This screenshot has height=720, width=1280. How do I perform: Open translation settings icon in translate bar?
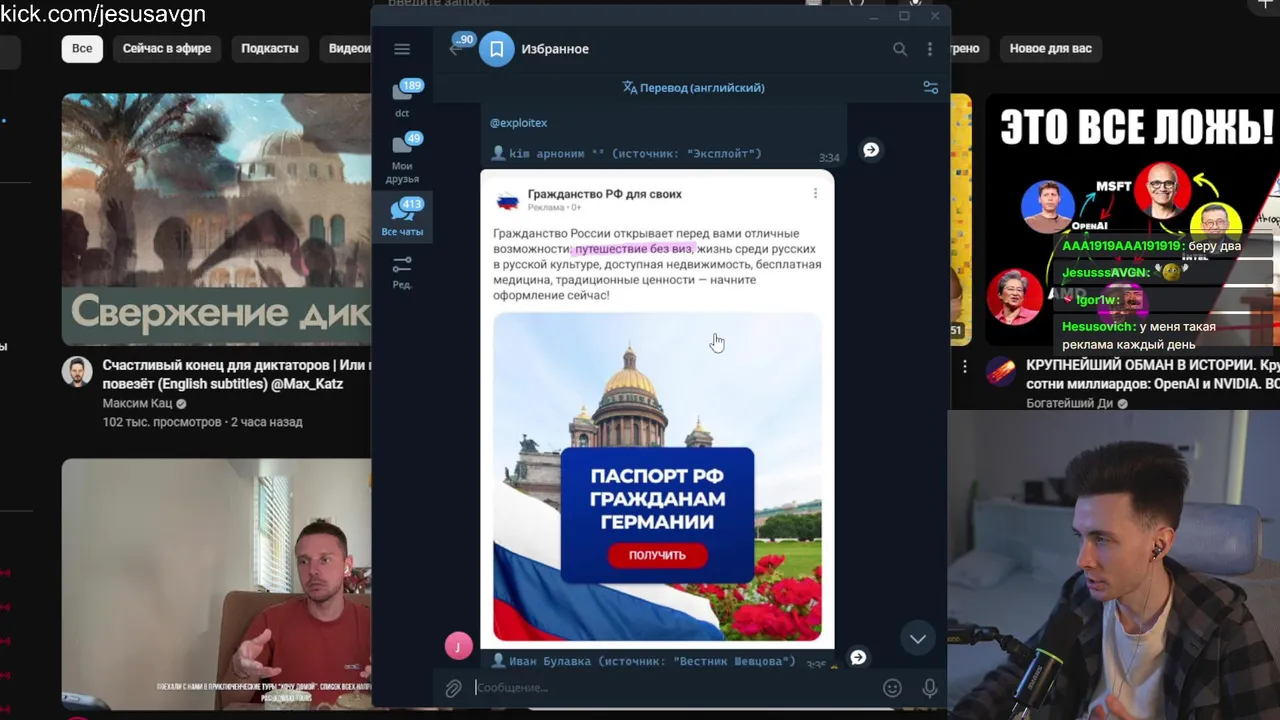(930, 88)
